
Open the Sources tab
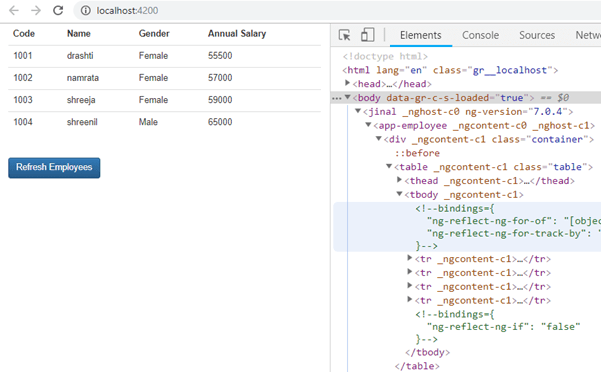pyautogui.click(x=537, y=35)
